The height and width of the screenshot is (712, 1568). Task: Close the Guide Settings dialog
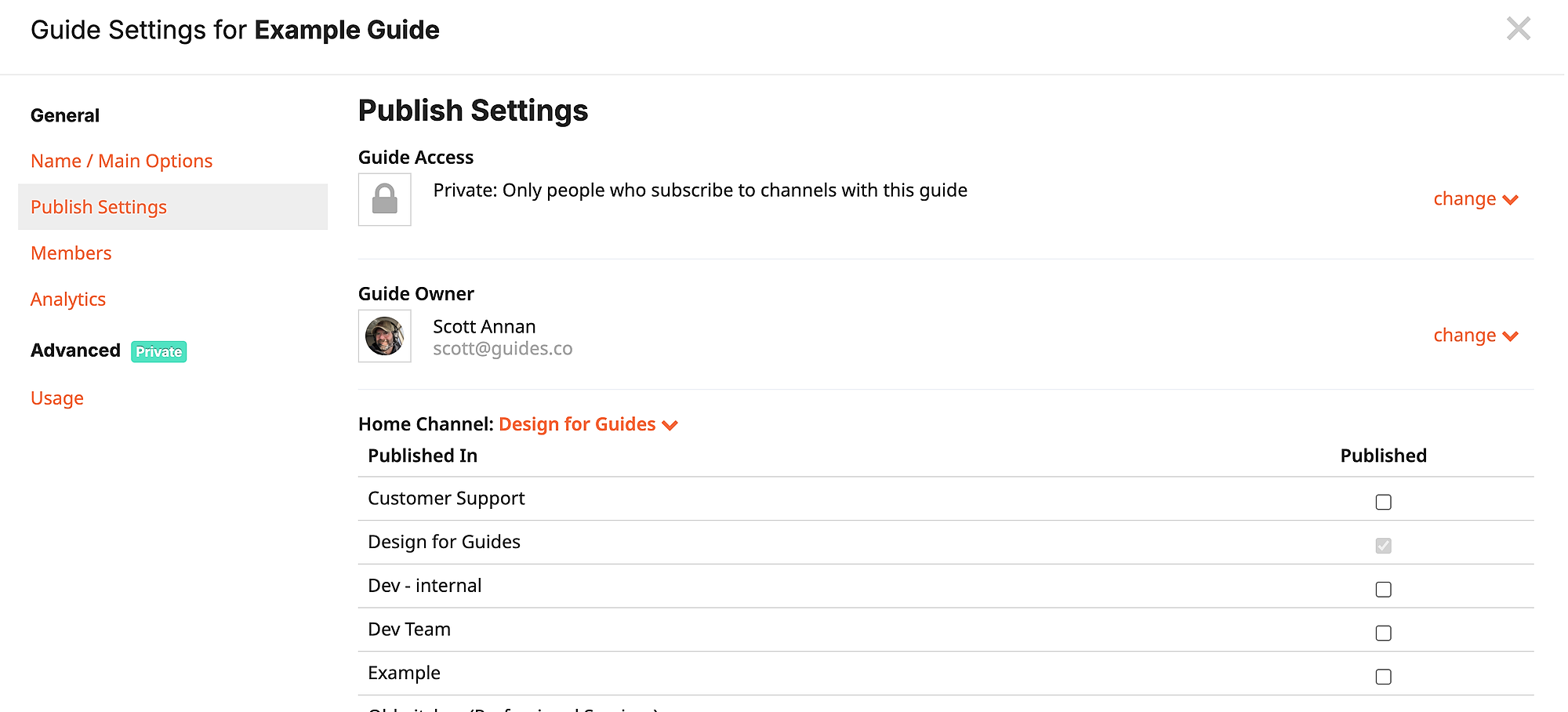point(1518,29)
